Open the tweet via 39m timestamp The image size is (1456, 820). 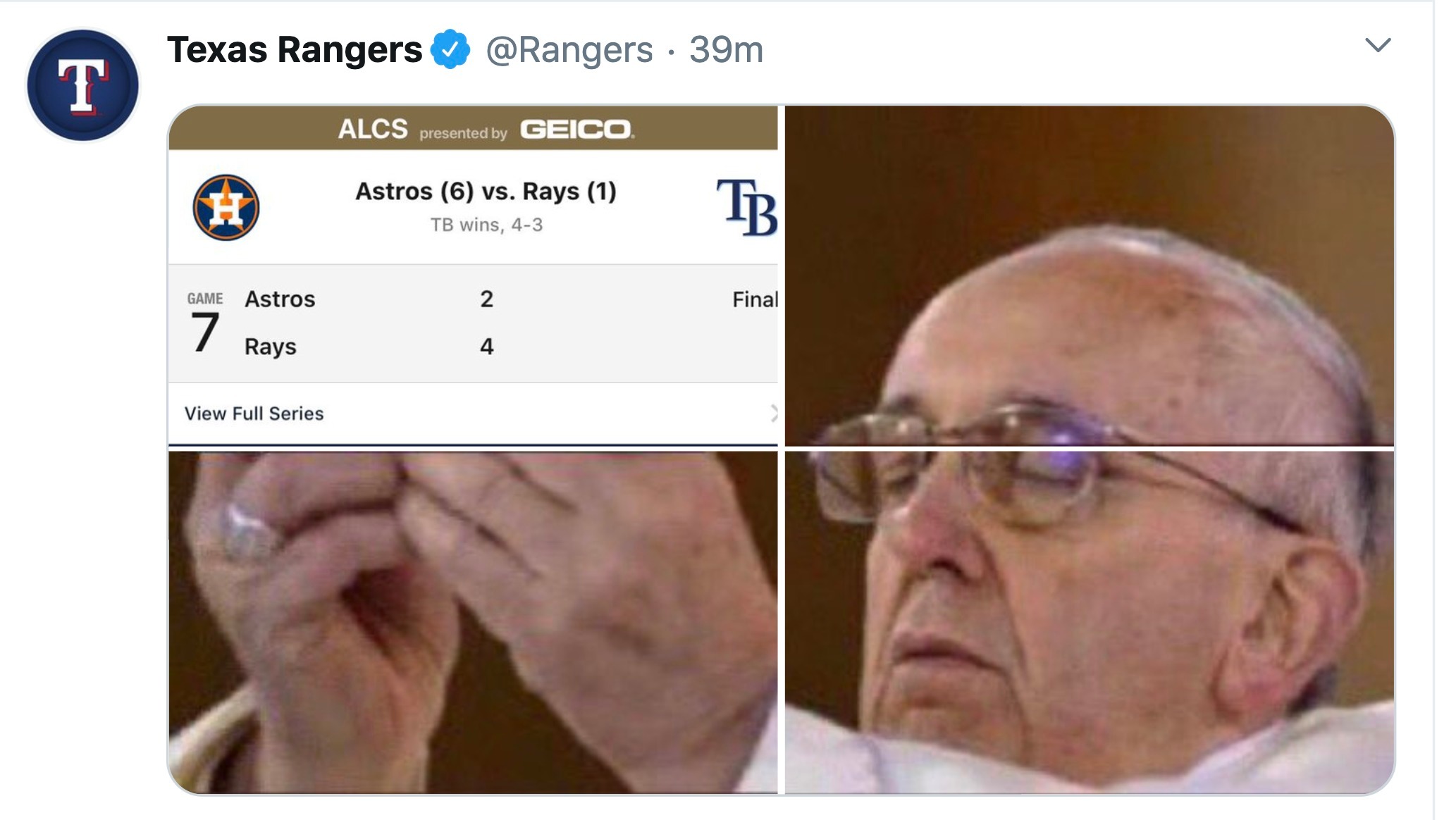pos(726,50)
